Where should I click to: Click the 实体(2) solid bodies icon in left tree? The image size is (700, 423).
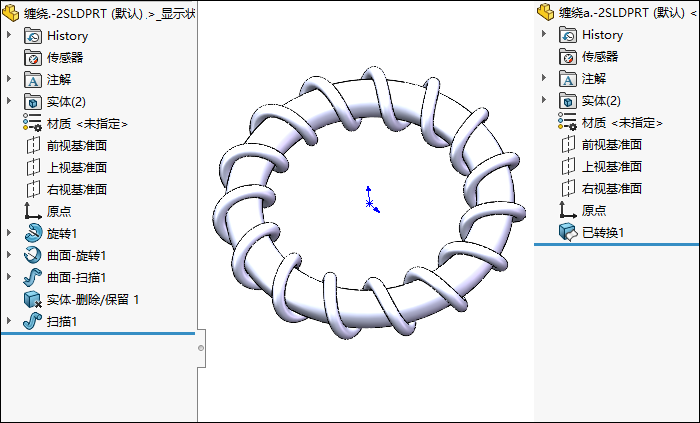(33, 102)
